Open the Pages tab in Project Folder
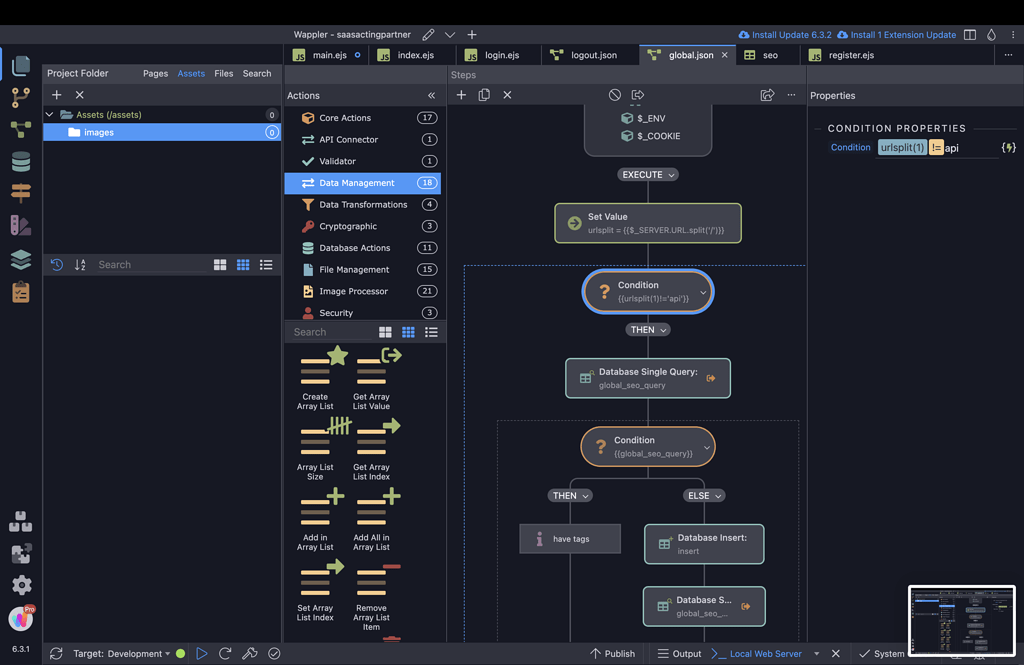This screenshot has height=665, width=1024. click(x=155, y=73)
